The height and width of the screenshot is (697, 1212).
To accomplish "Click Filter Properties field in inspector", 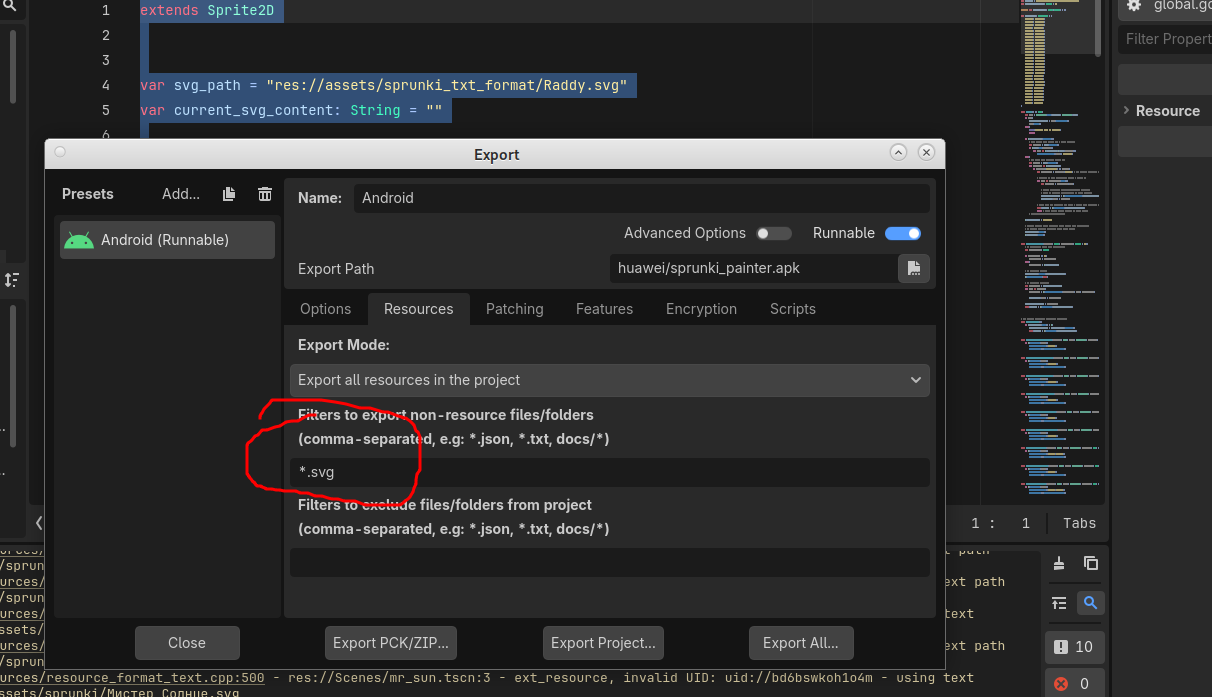I will point(1165,39).
